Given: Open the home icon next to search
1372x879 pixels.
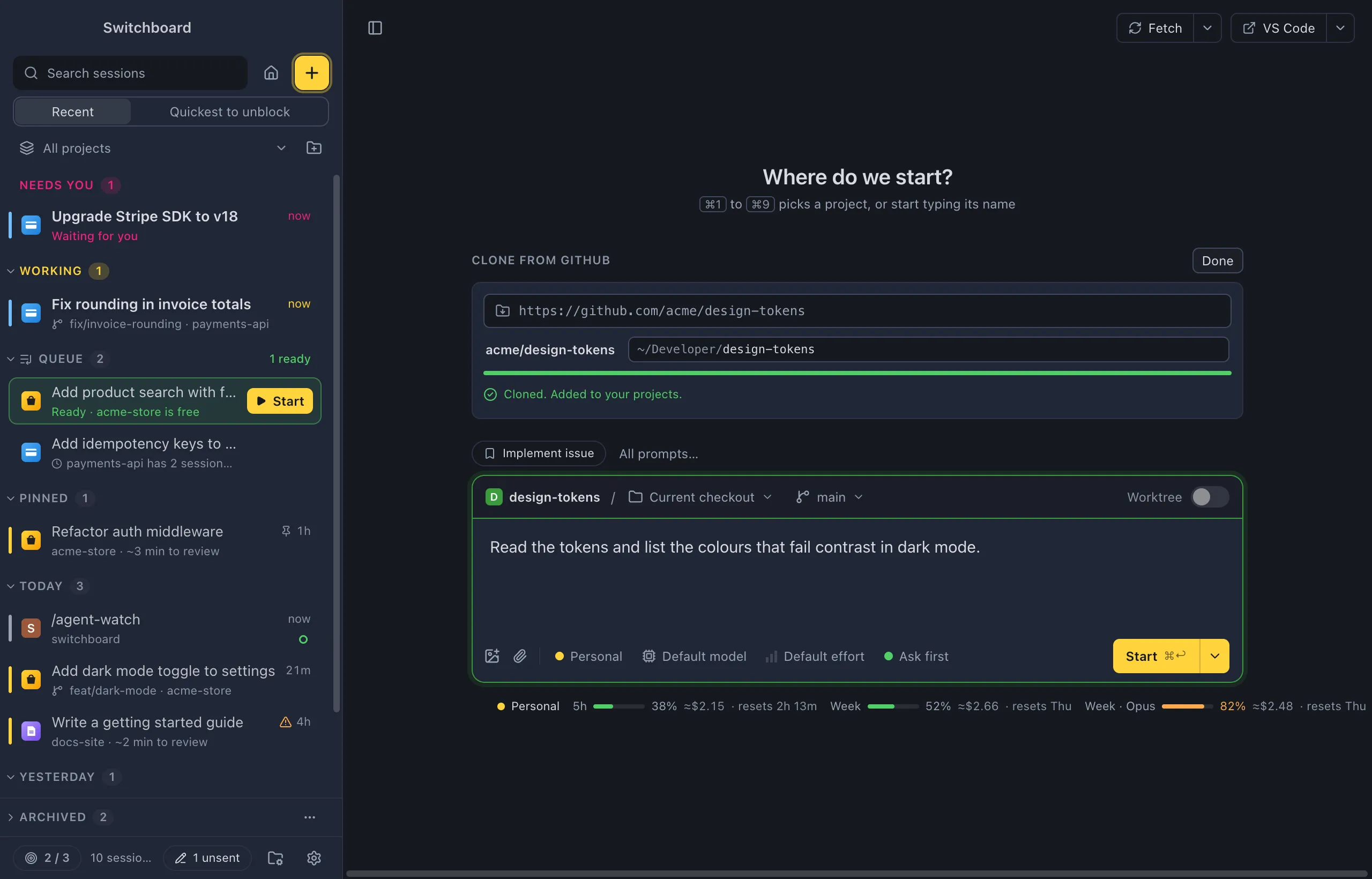Looking at the screenshot, I should click(x=271, y=72).
